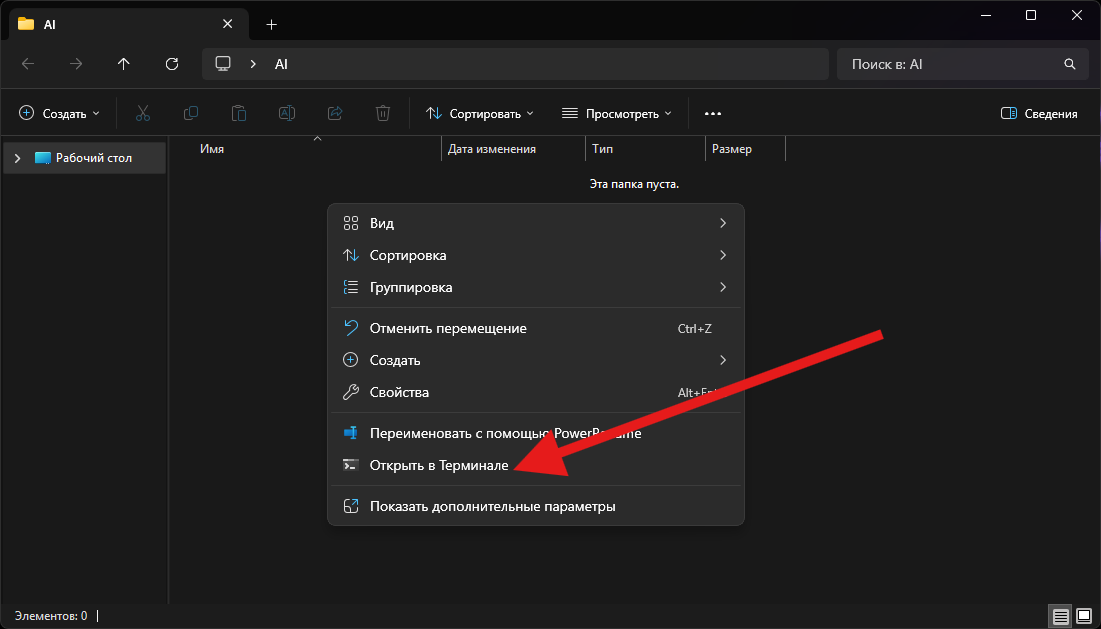Toggle the Сведения details pane
Viewport: 1101px width, 629px height.
click(1039, 113)
